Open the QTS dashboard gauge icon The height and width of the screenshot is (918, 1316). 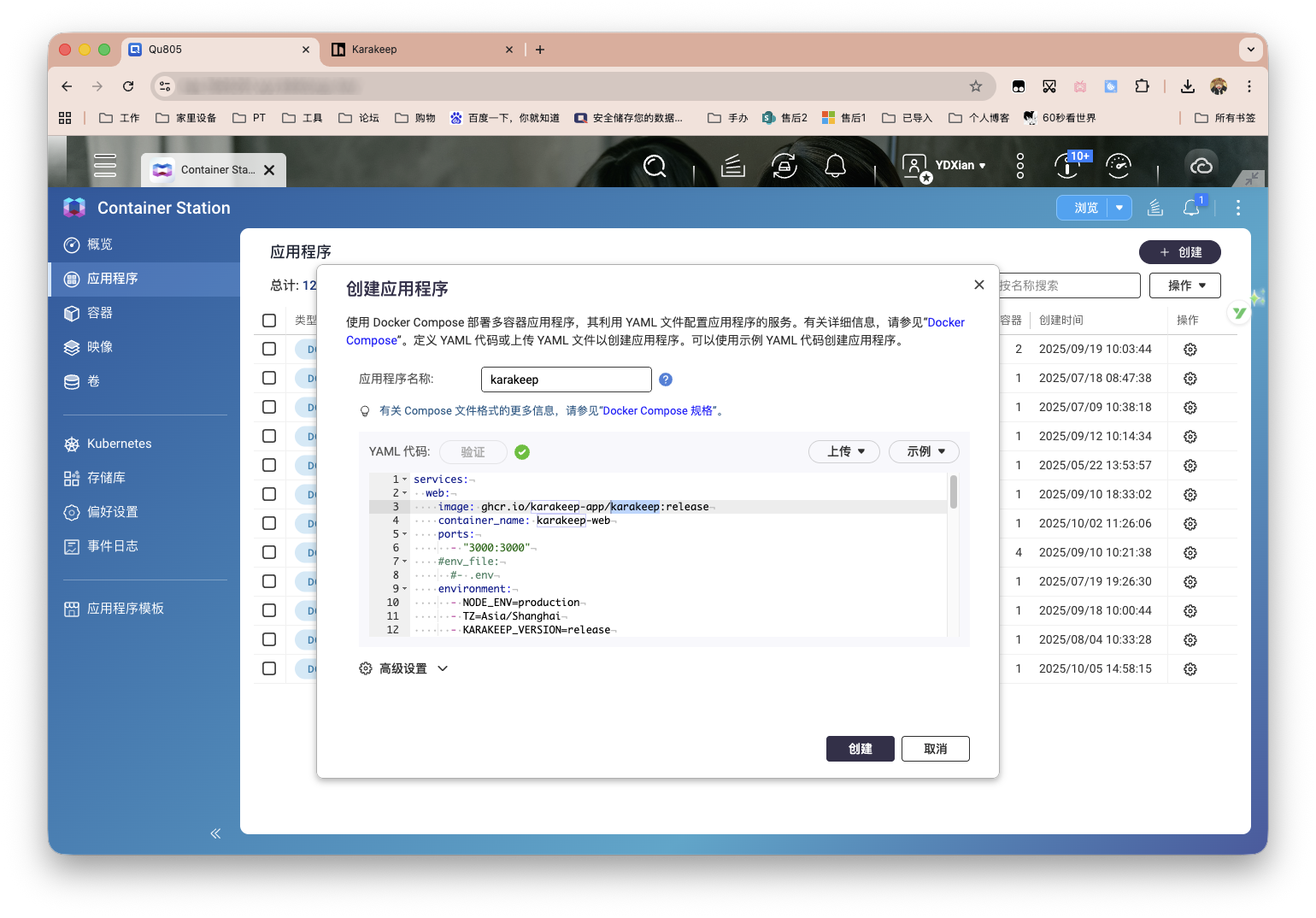(1118, 166)
